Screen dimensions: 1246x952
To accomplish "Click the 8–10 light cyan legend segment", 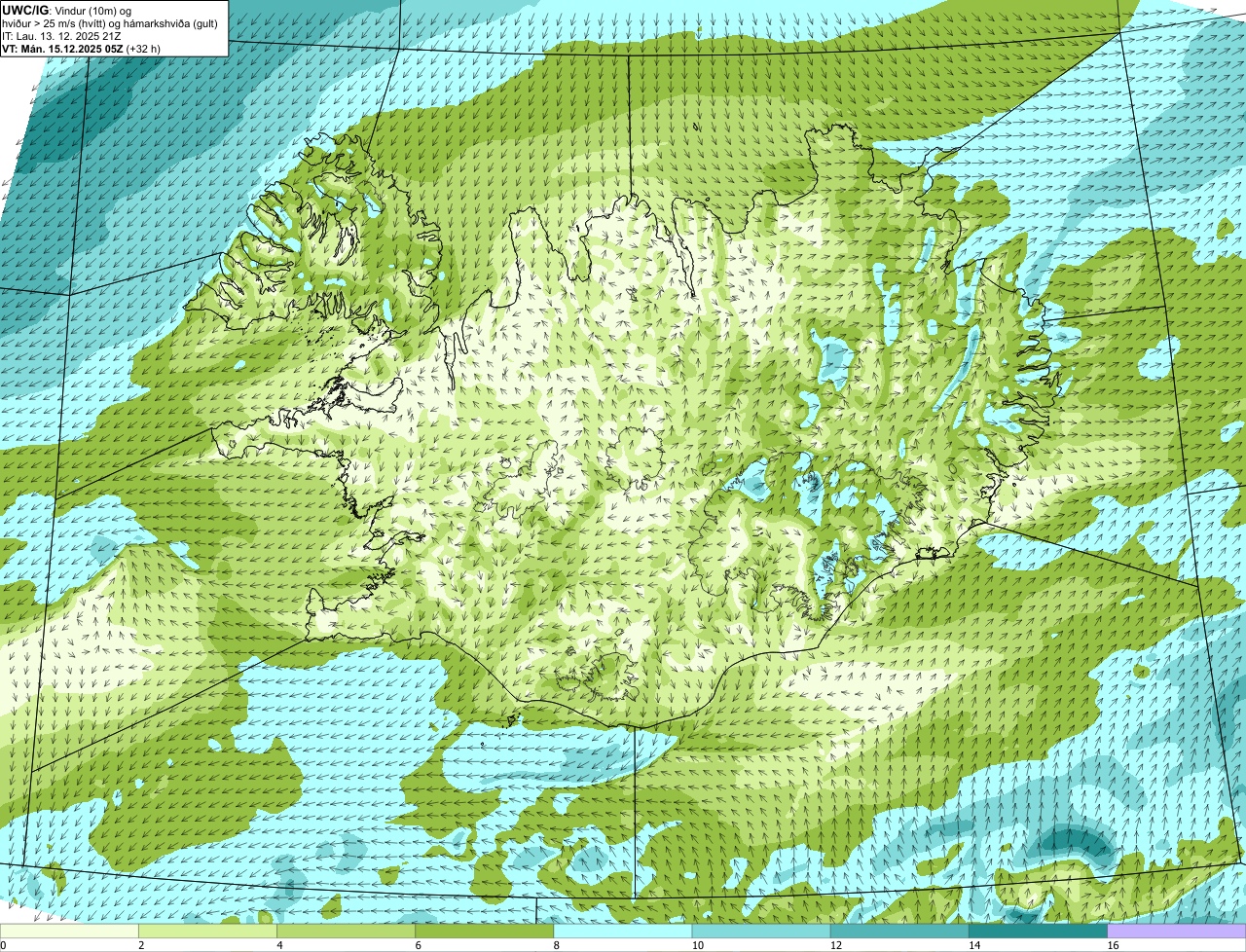I will pyautogui.click(x=622, y=931).
